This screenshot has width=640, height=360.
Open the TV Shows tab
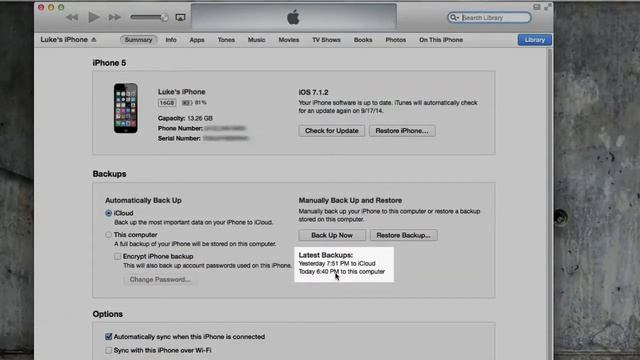(x=326, y=40)
